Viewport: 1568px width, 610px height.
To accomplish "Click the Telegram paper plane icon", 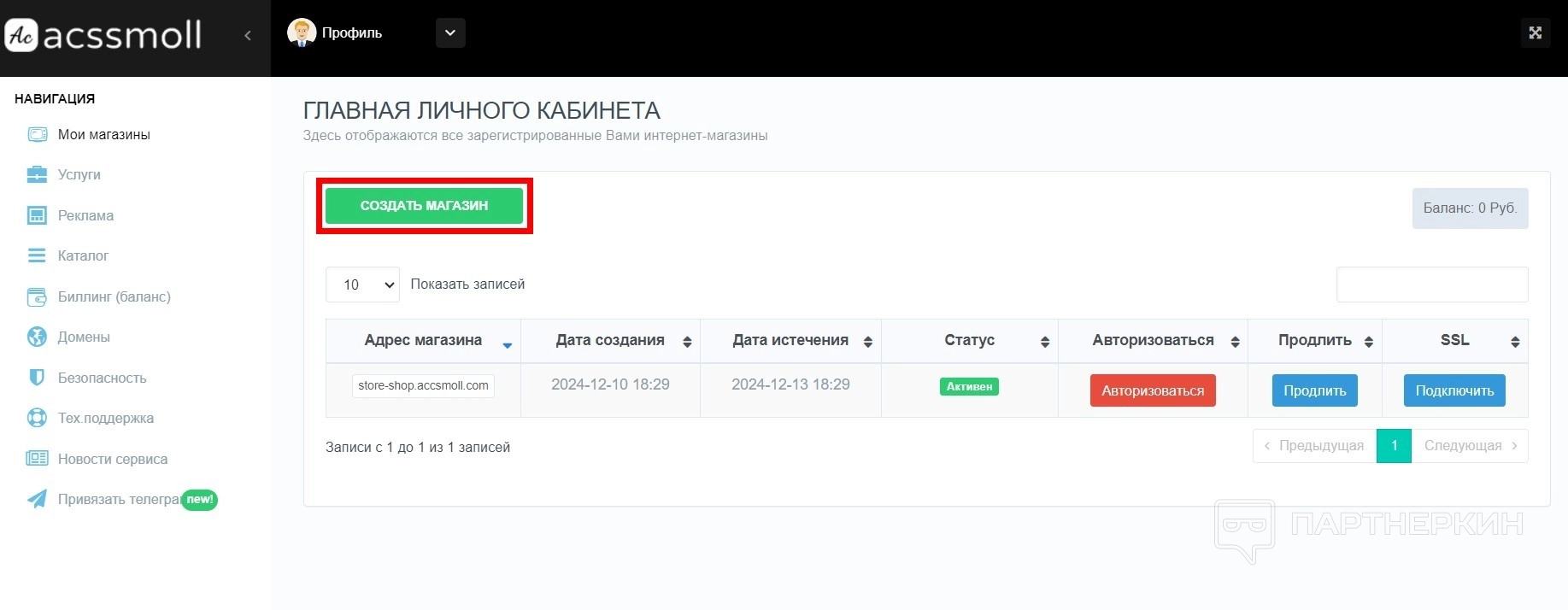I will click(x=37, y=499).
